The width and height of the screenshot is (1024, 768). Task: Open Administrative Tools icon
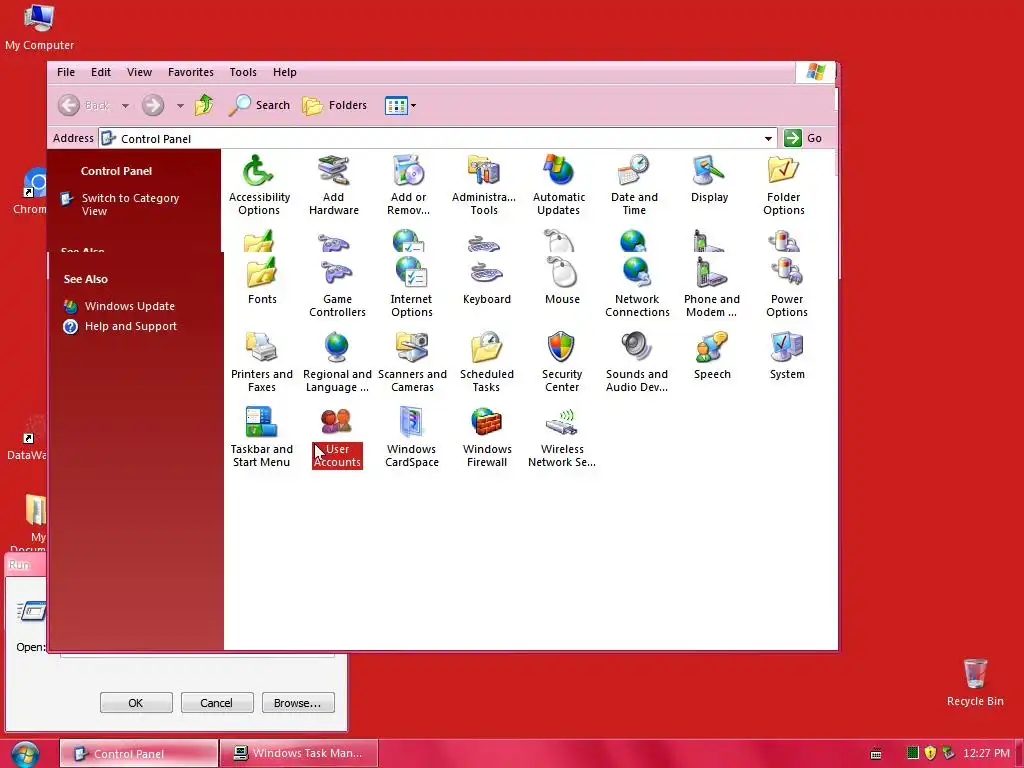pyautogui.click(x=484, y=185)
